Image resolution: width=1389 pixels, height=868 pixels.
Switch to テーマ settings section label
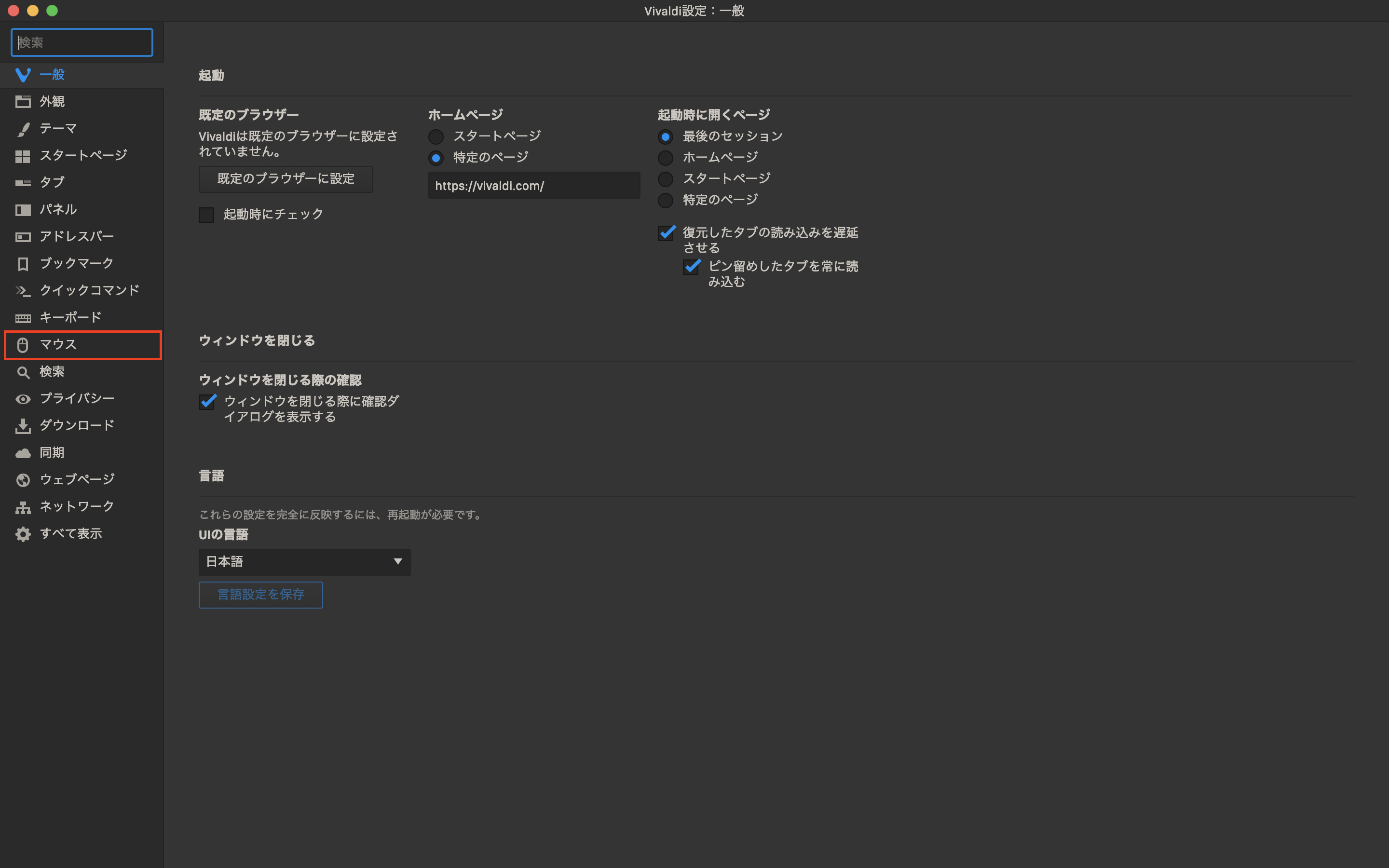58,129
